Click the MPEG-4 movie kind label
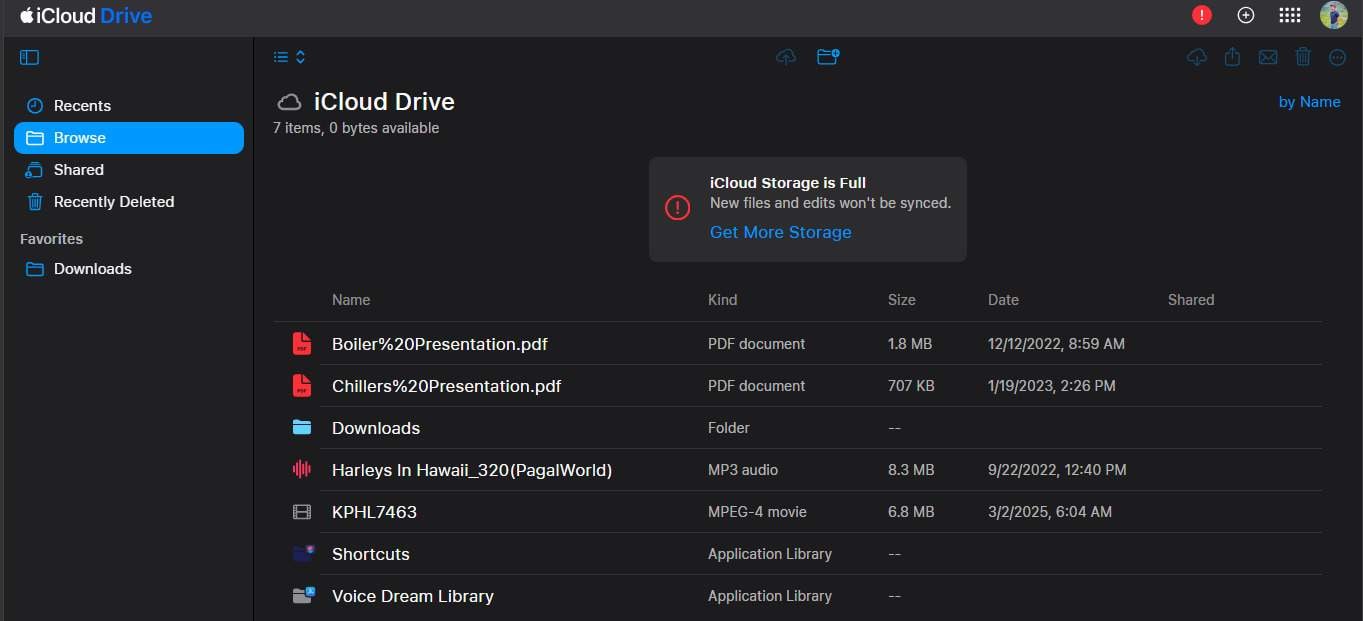Image resolution: width=1363 pixels, height=621 pixels. (x=757, y=512)
